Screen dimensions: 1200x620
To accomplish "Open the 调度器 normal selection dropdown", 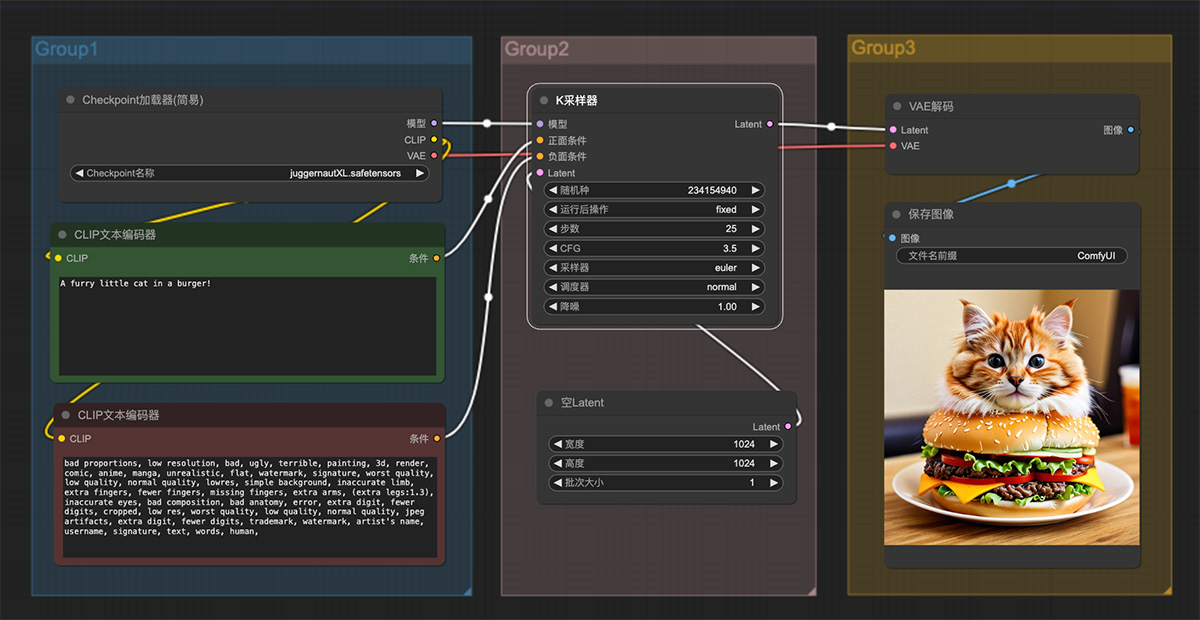I will pos(655,287).
